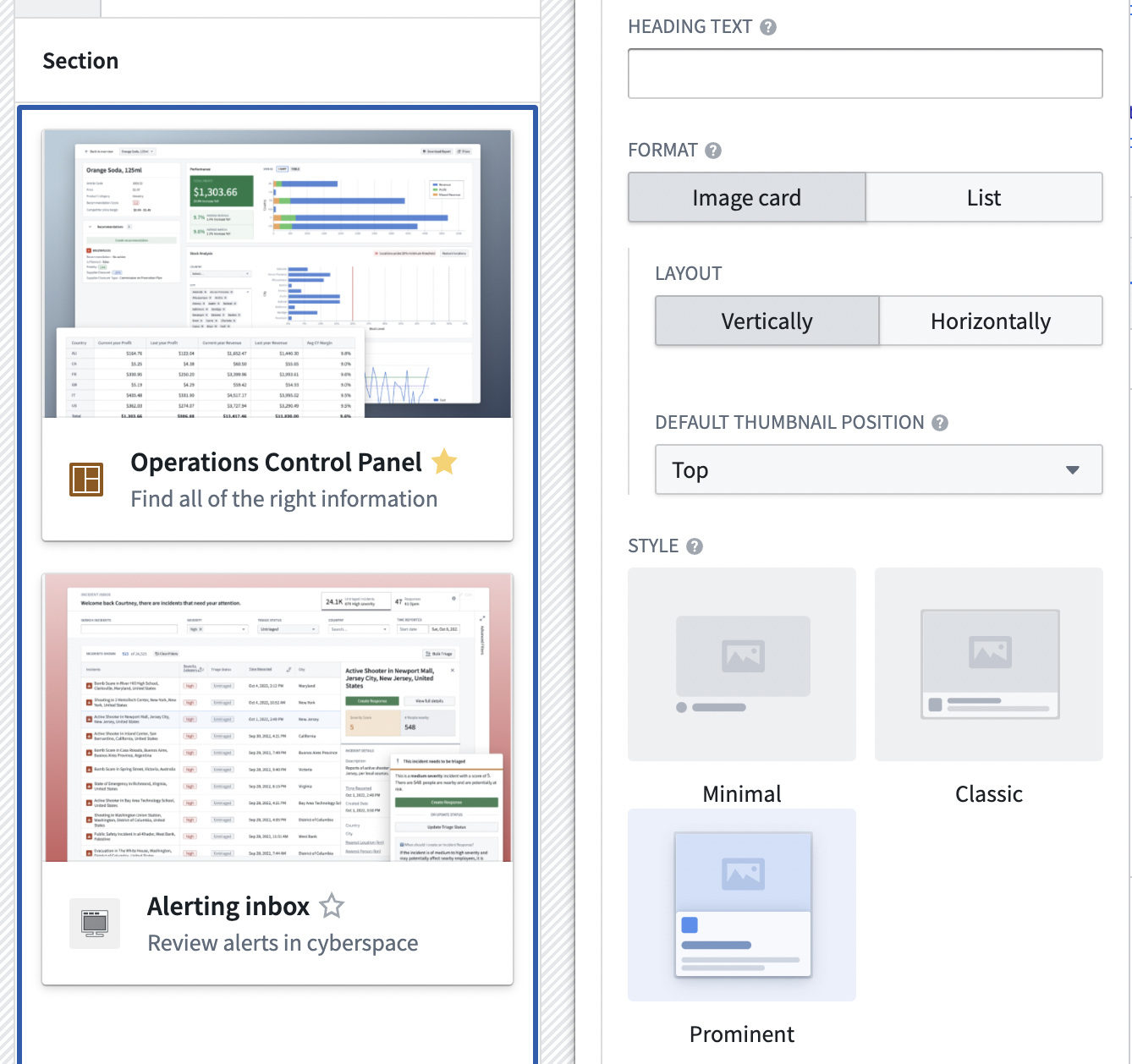Choose the Prominent style card
This screenshot has width=1132, height=1064.
742,905
